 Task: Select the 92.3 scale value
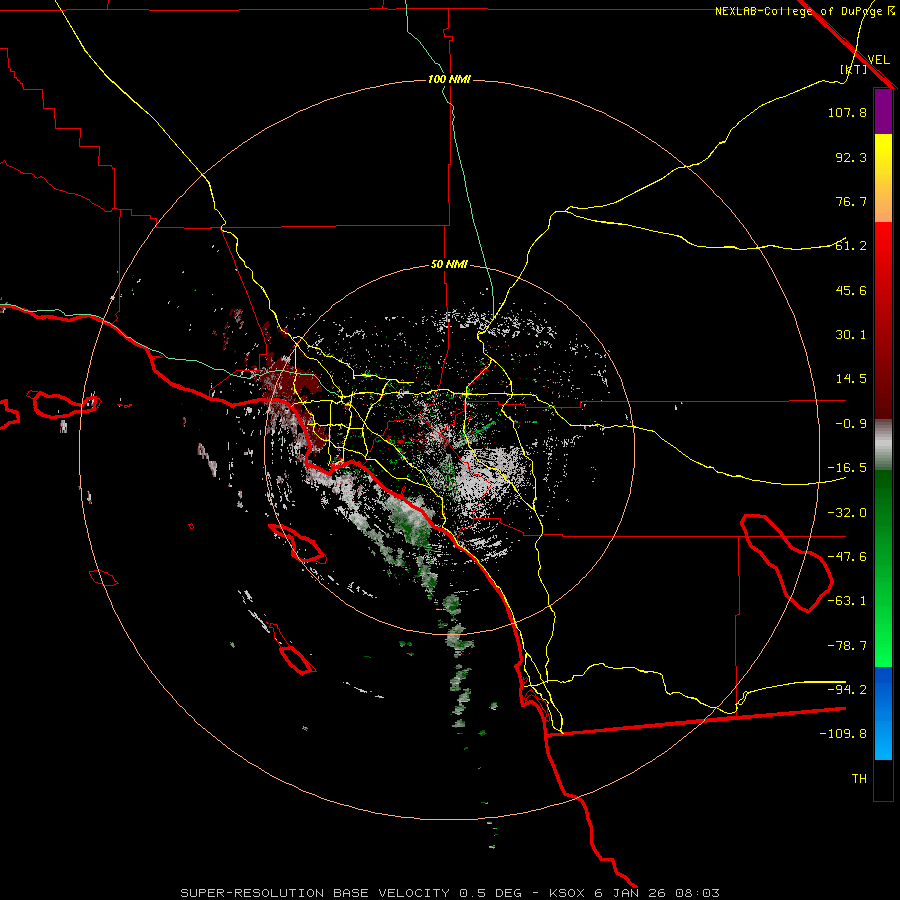851,157
